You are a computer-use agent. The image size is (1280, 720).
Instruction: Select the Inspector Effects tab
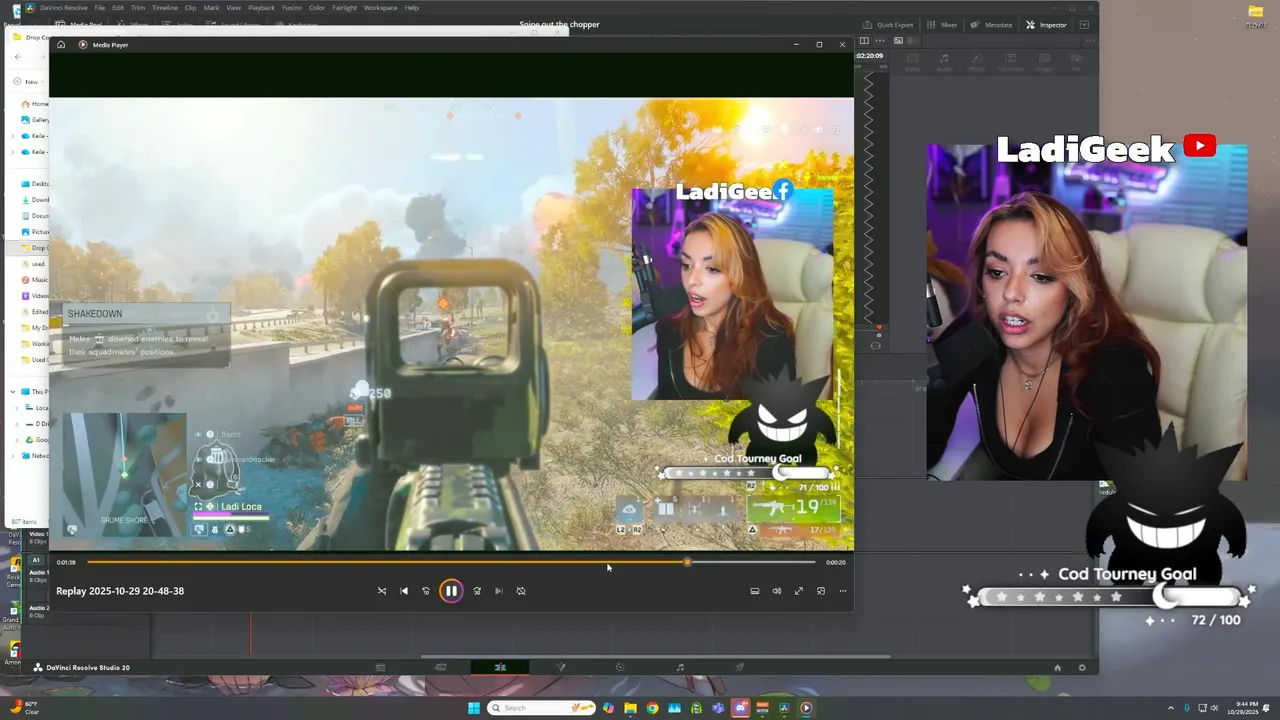pyautogui.click(x=976, y=62)
